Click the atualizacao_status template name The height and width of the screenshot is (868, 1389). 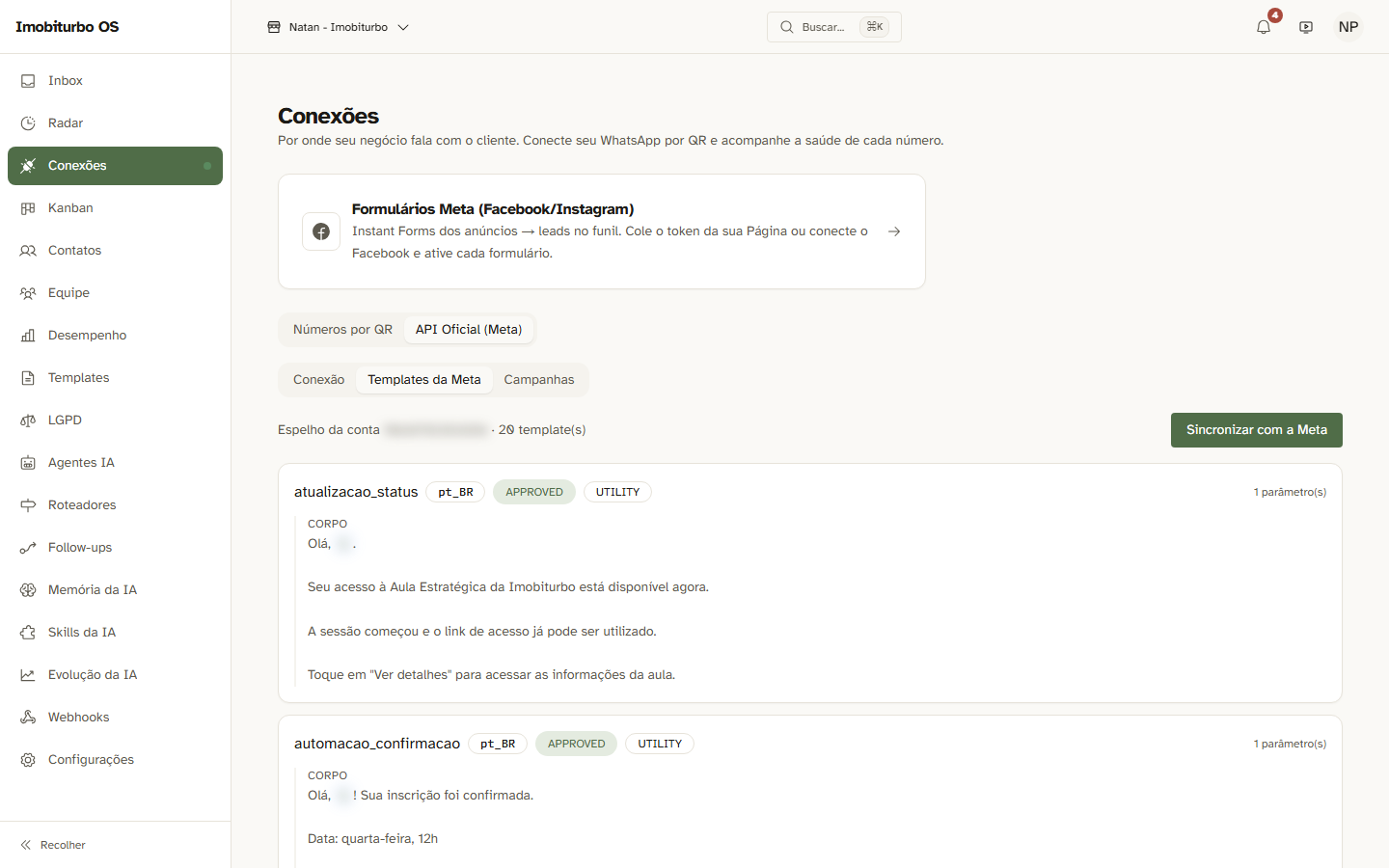pos(356,492)
